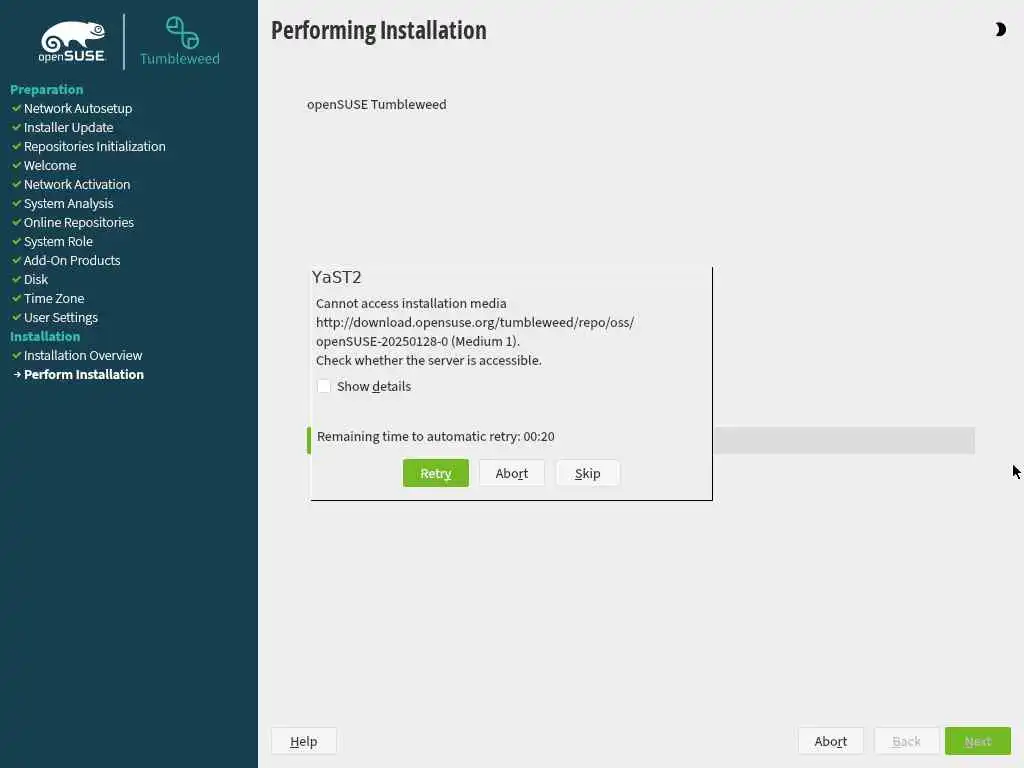Click the openSUSE chameleon logo
The image size is (1024, 768).
click(72, 42)
